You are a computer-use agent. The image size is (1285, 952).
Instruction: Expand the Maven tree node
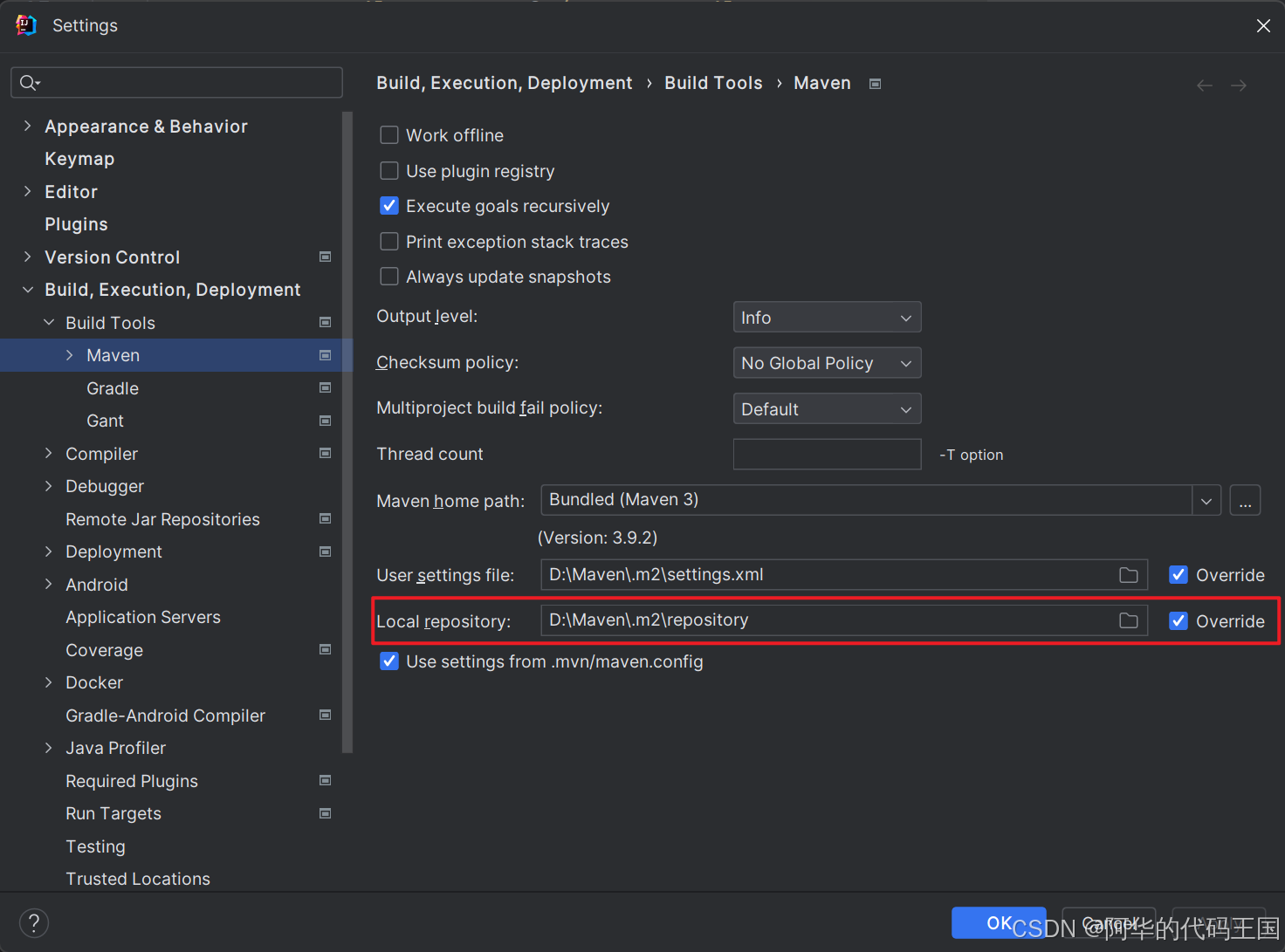(70, 355)
